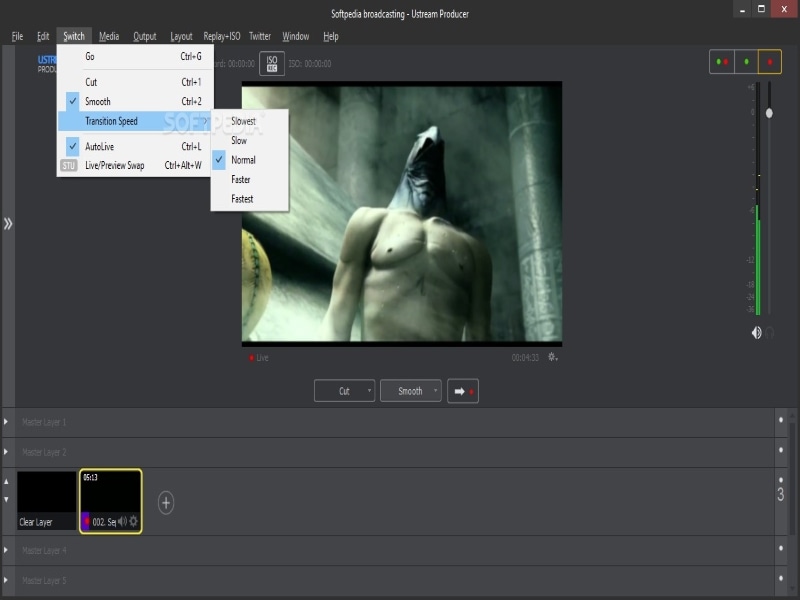Click the 00:04:33 live timer text
This screenshot has height=600, width=800.
tap(525, 358)
